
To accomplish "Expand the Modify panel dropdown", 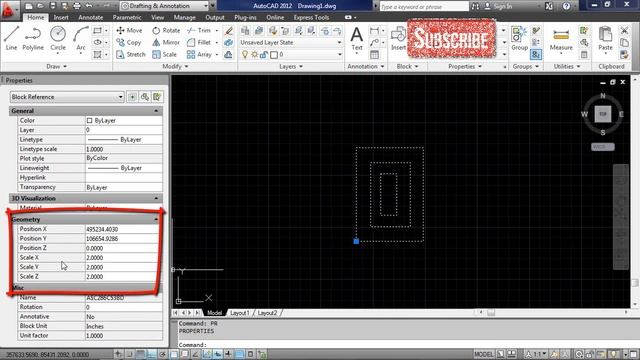I will point(176,67).
